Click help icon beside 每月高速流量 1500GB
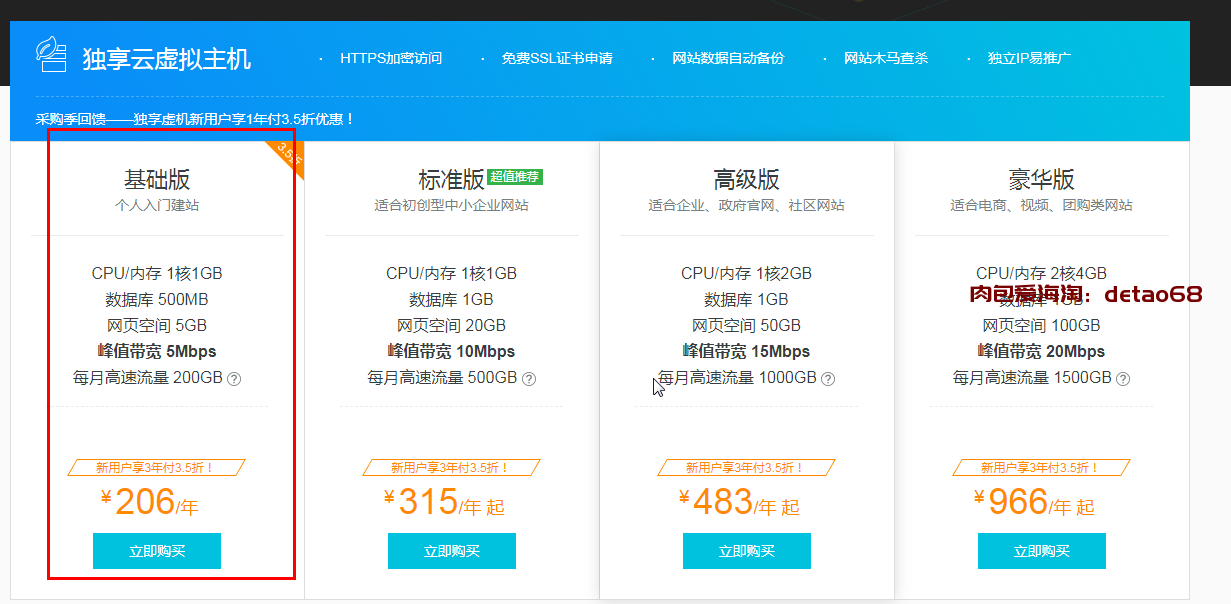The image size is (1231, 604). 1123,379
